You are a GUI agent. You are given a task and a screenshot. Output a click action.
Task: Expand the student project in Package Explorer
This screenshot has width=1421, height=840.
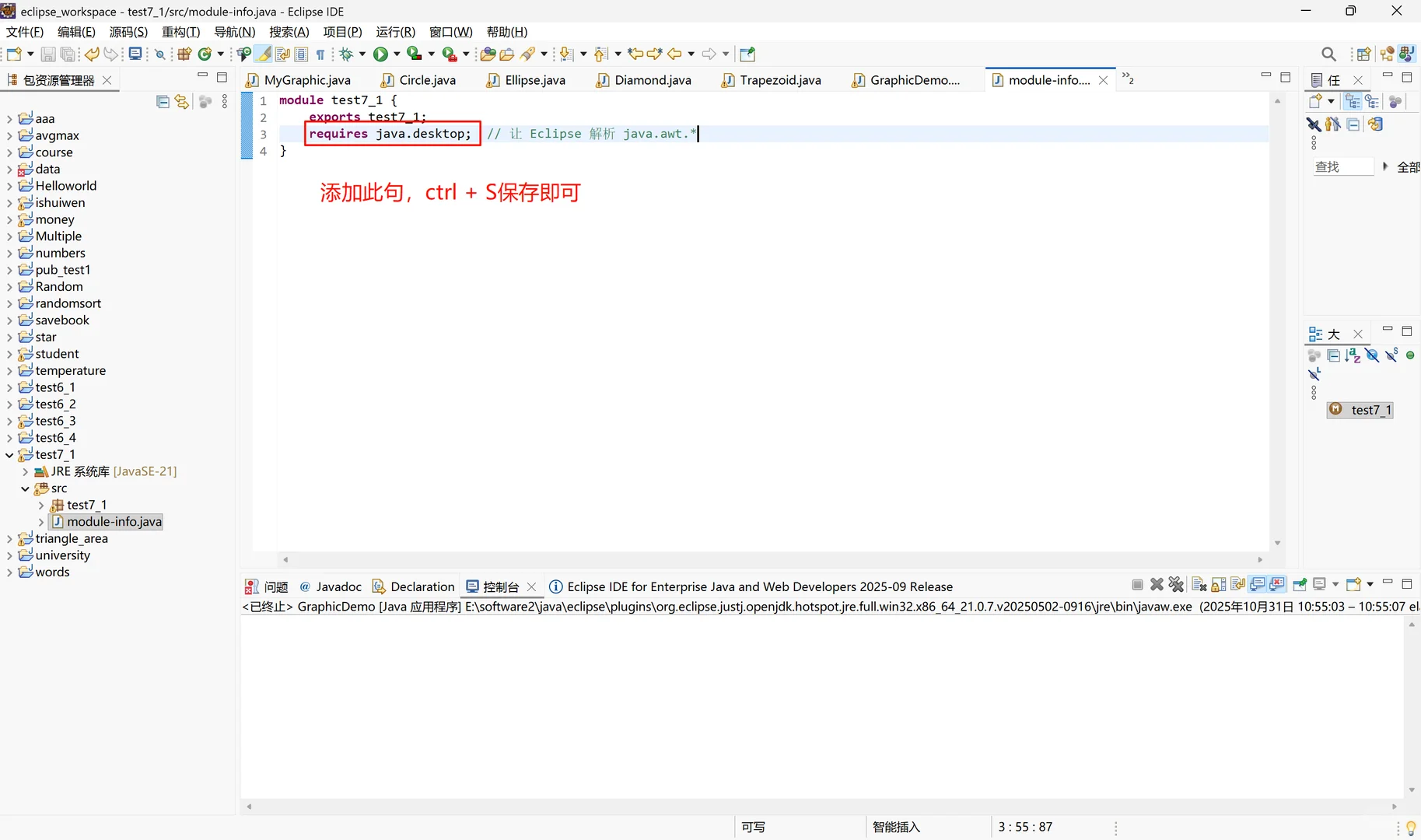10,354
